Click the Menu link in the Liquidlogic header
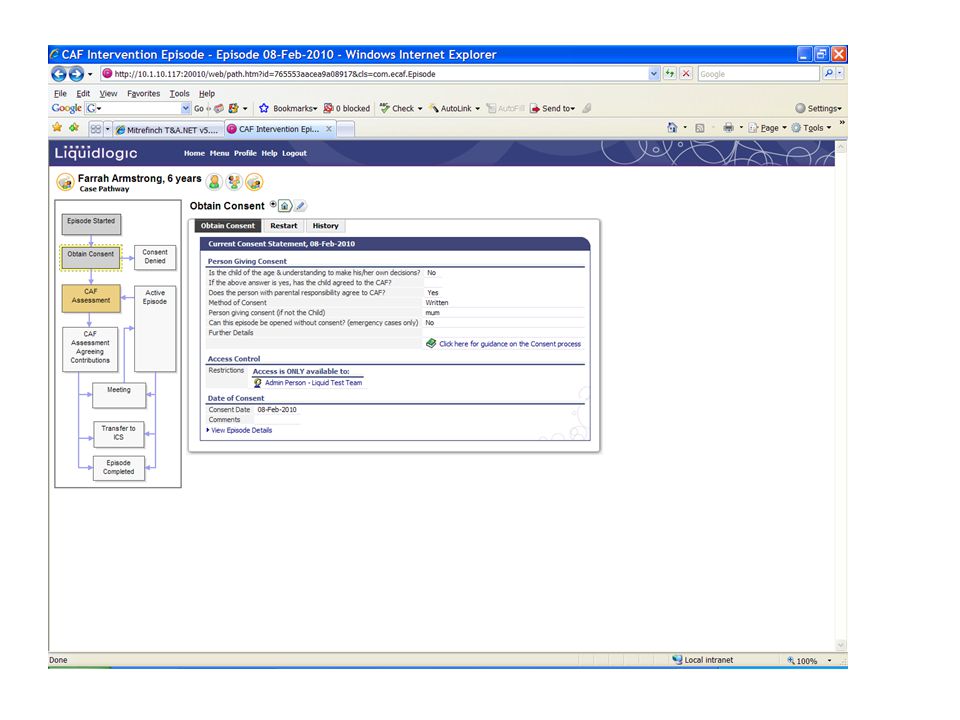The image size is (960, 720). (219, 154)
